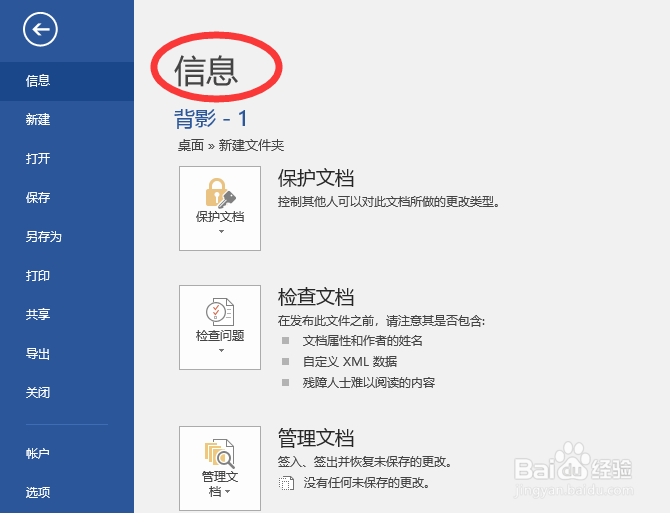This screenshot has width=670, height=513.
Task: Click the 桌面 path link
Action: coord(191,146)
